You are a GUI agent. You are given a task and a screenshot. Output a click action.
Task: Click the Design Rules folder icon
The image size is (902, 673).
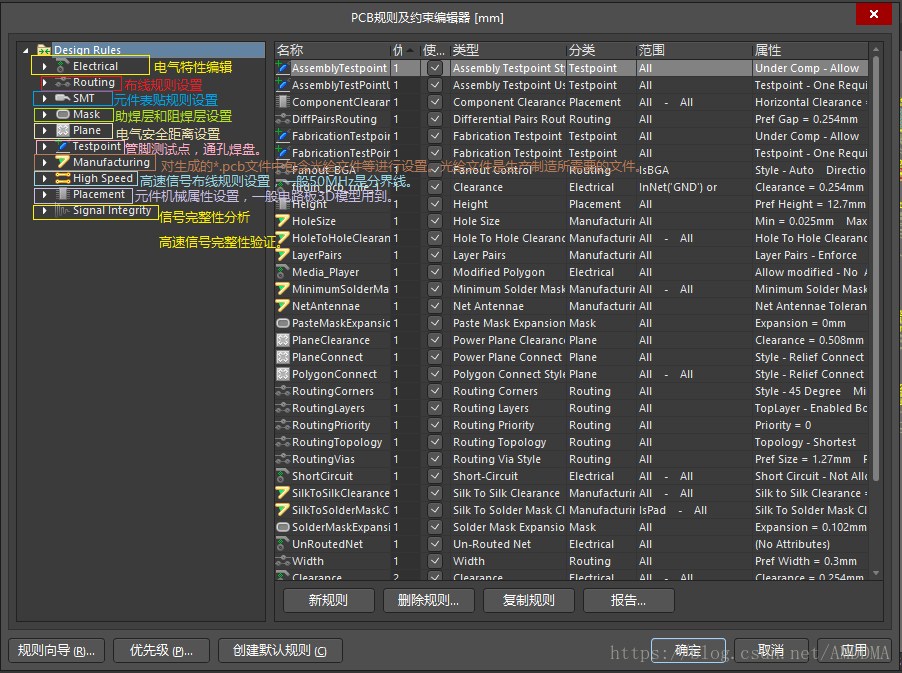[44, 50]
